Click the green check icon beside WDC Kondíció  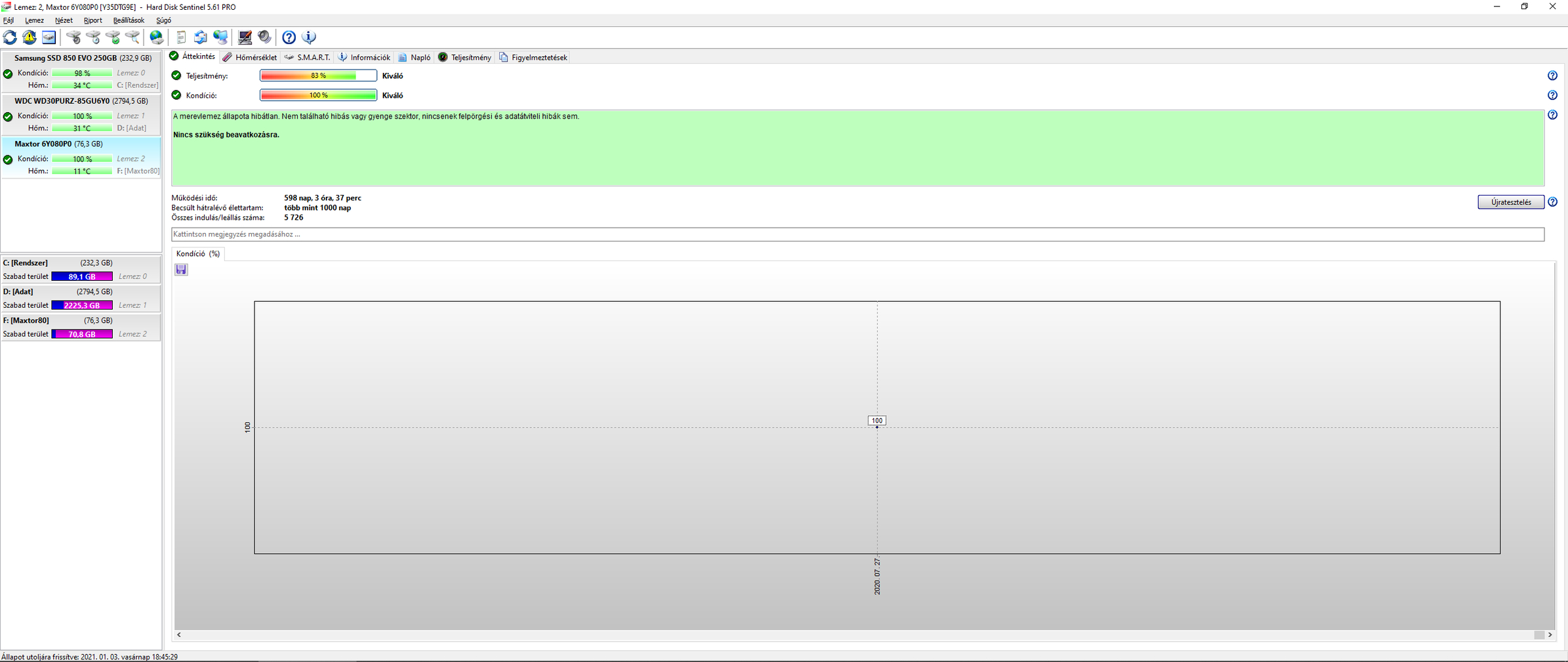coord(8,117)
